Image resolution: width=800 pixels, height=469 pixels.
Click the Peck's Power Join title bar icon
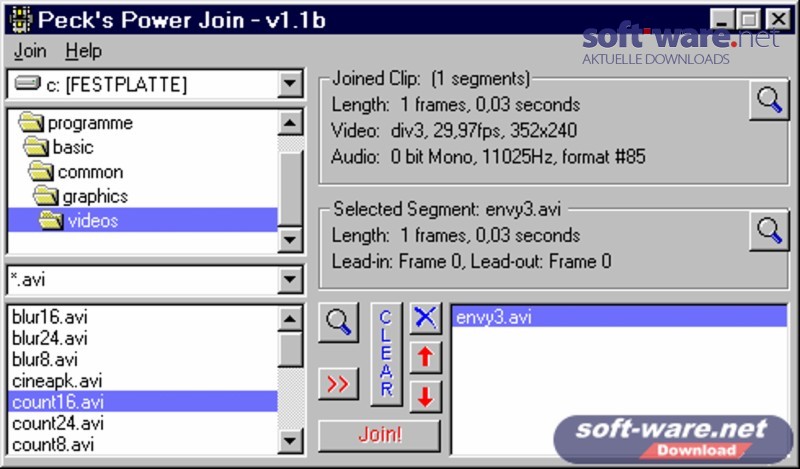20,20
